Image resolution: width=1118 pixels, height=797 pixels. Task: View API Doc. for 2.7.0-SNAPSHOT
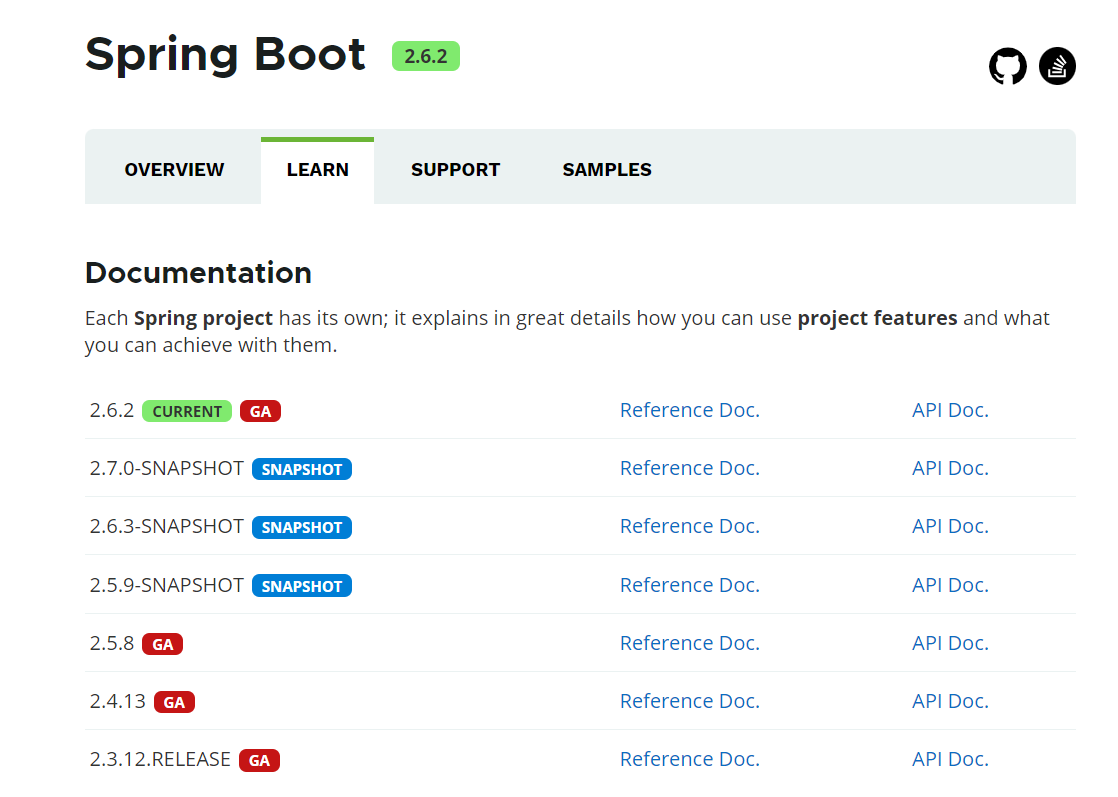tap(950, 468)
